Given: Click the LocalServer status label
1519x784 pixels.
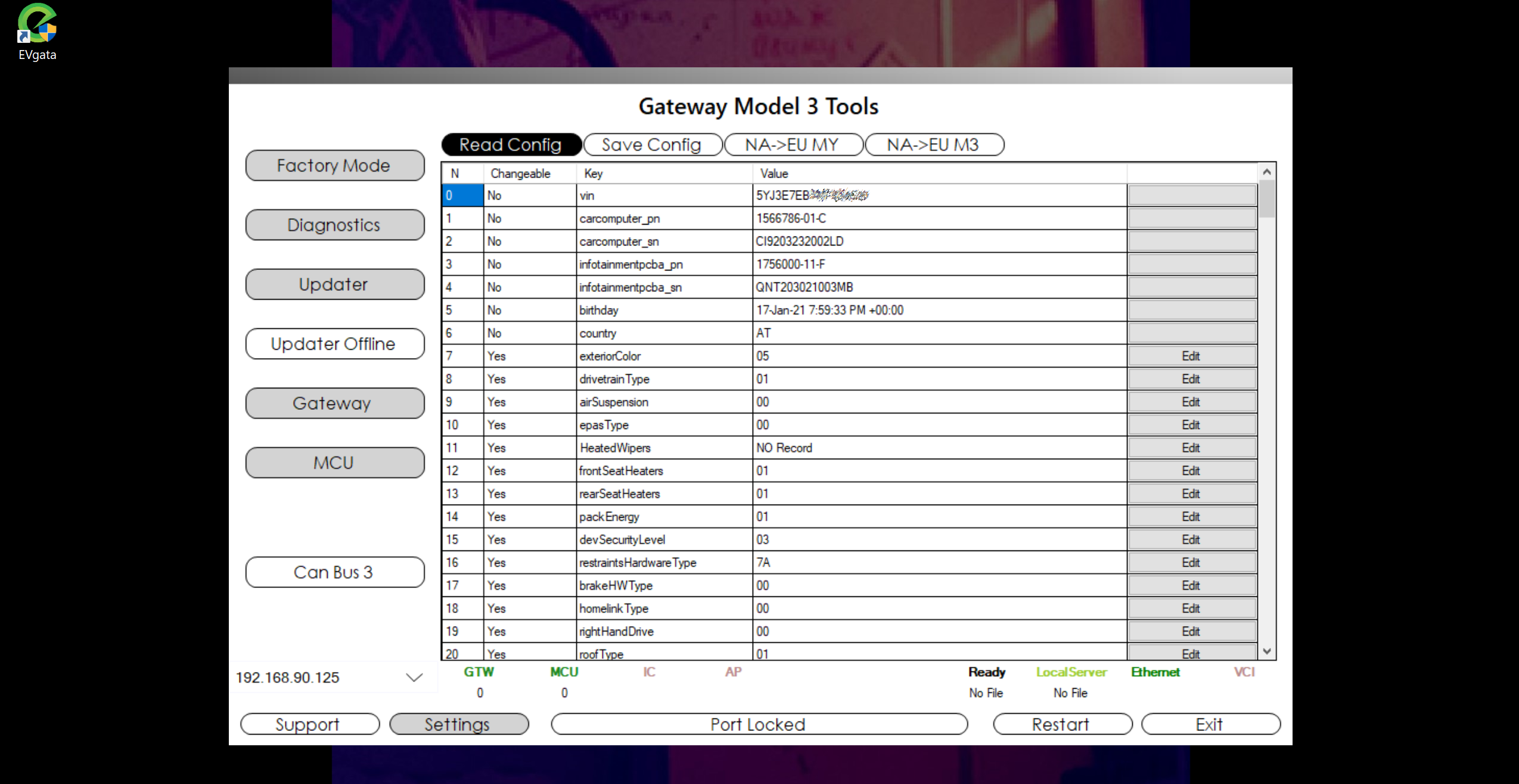Looking at the screenshot, I should coord(1071,672).
